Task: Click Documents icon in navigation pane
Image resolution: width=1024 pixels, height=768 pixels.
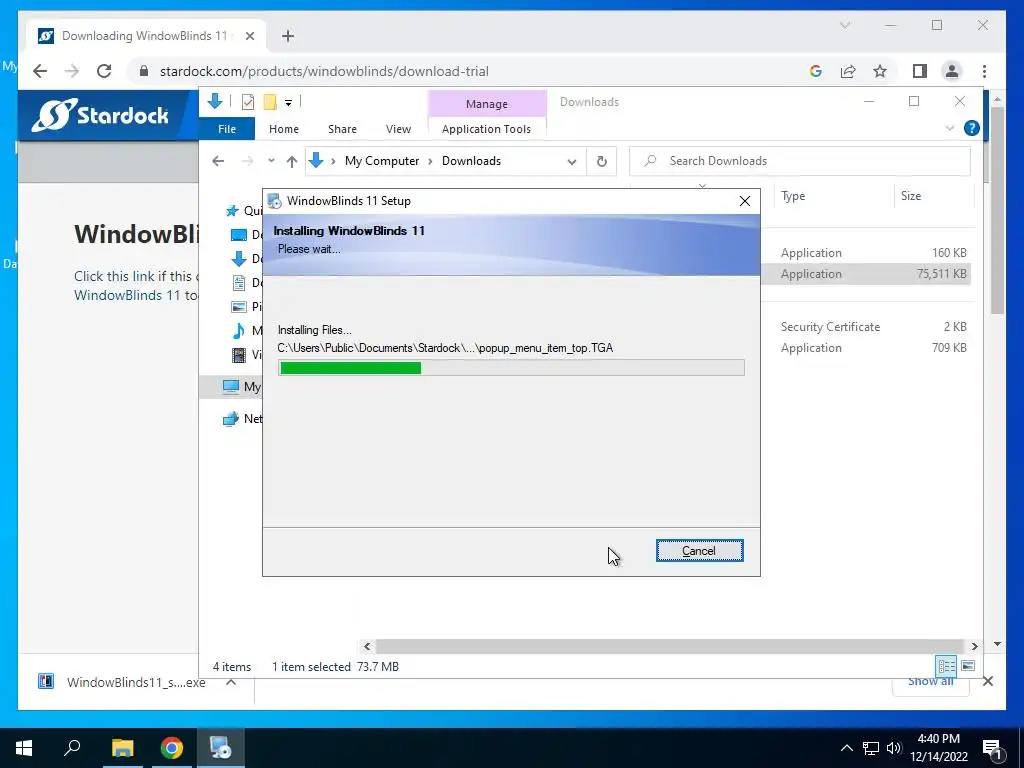Action: point(239,283)
